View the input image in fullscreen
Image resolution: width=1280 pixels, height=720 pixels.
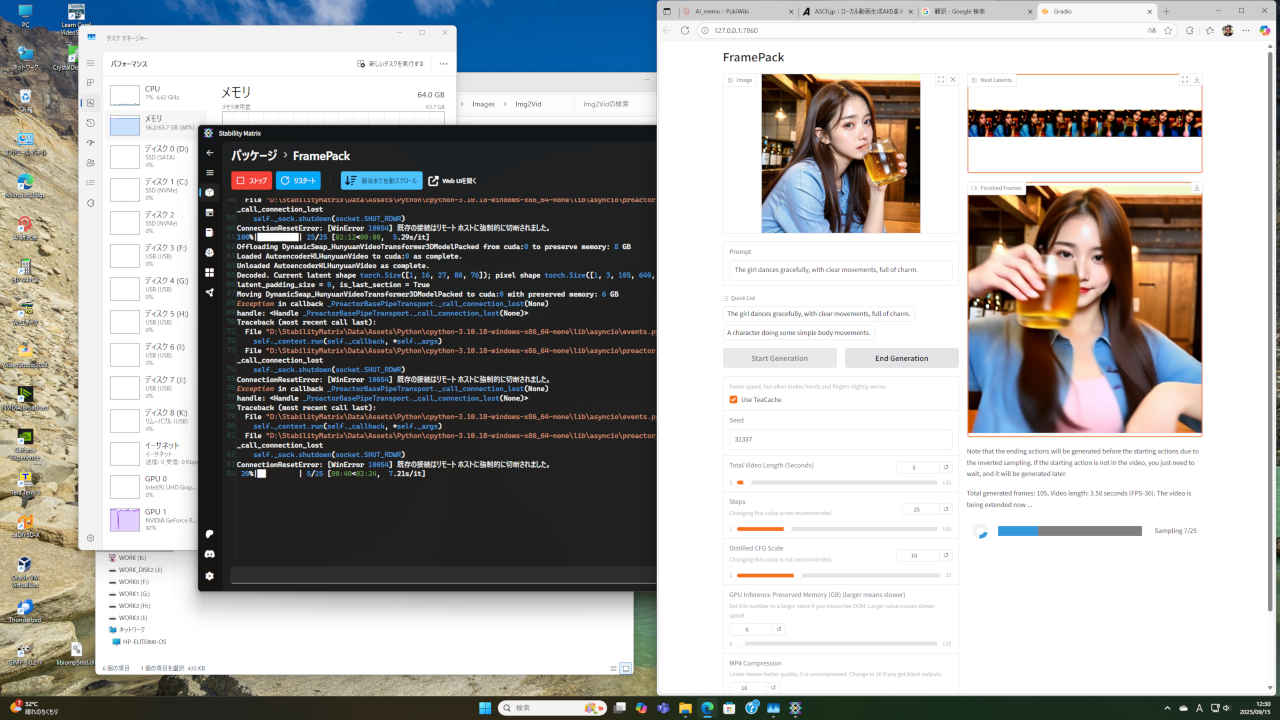pyautogui.click(x=940, y=80)
